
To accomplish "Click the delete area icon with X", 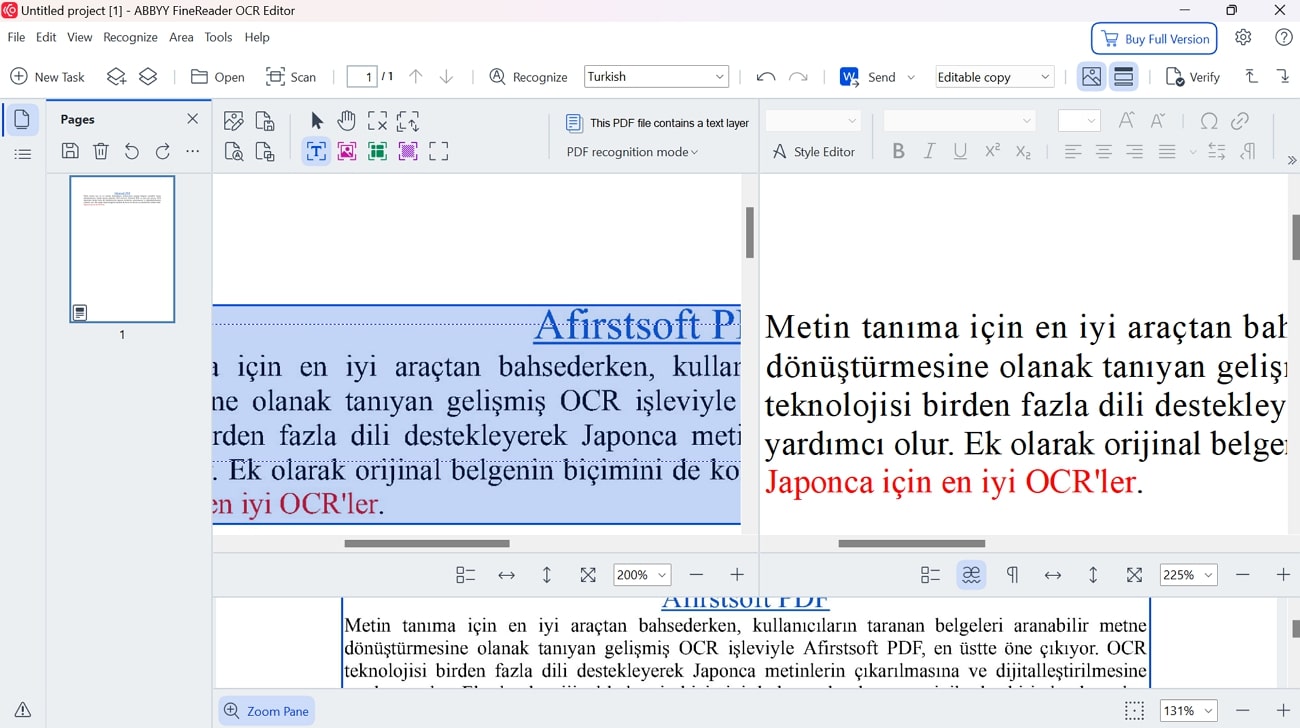I will point(377,121).
